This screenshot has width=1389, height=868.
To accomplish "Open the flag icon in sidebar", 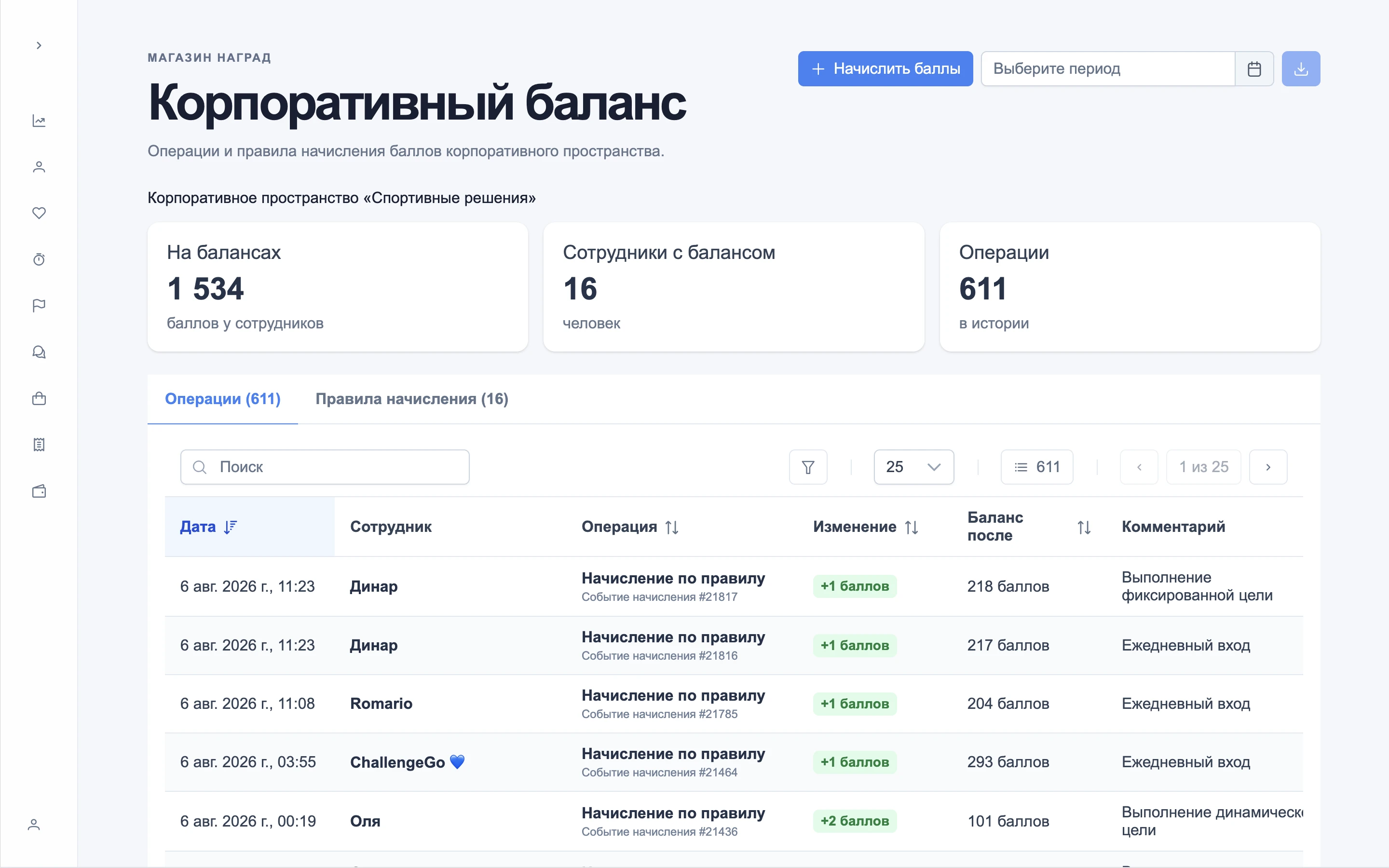I will (x=39, y=306).
